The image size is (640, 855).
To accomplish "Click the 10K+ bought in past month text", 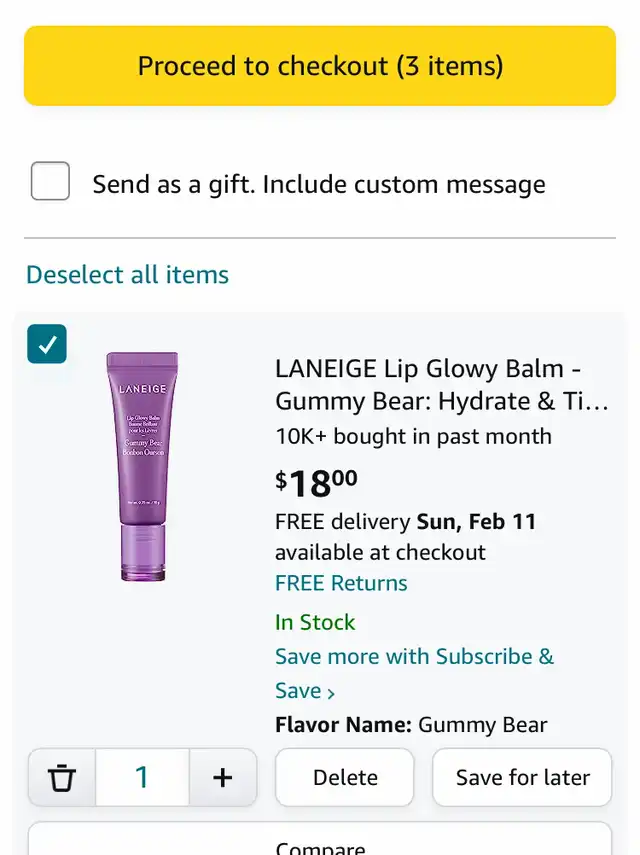I will pyautogui.click(x=413, y=436).
